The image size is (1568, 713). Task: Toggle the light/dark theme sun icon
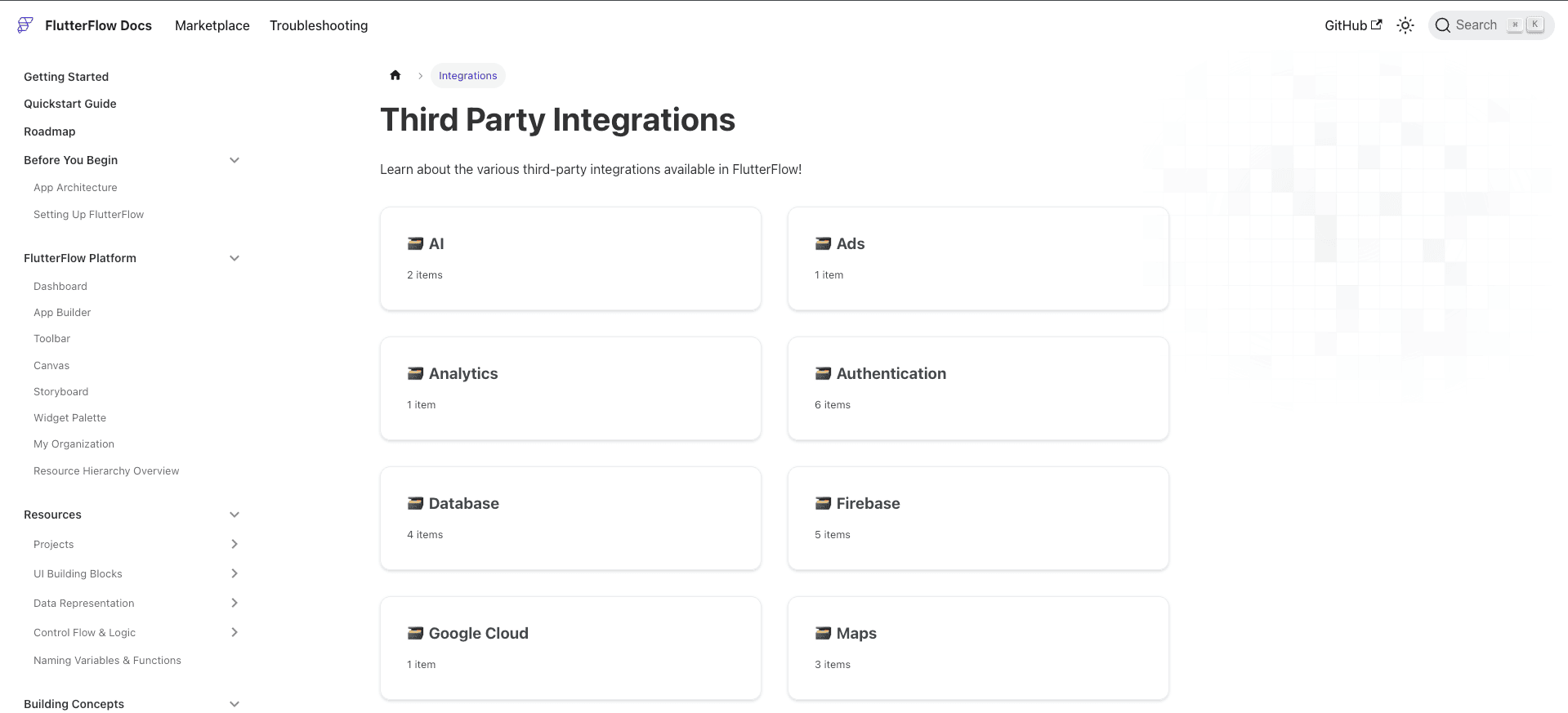tap(1405, 25)
